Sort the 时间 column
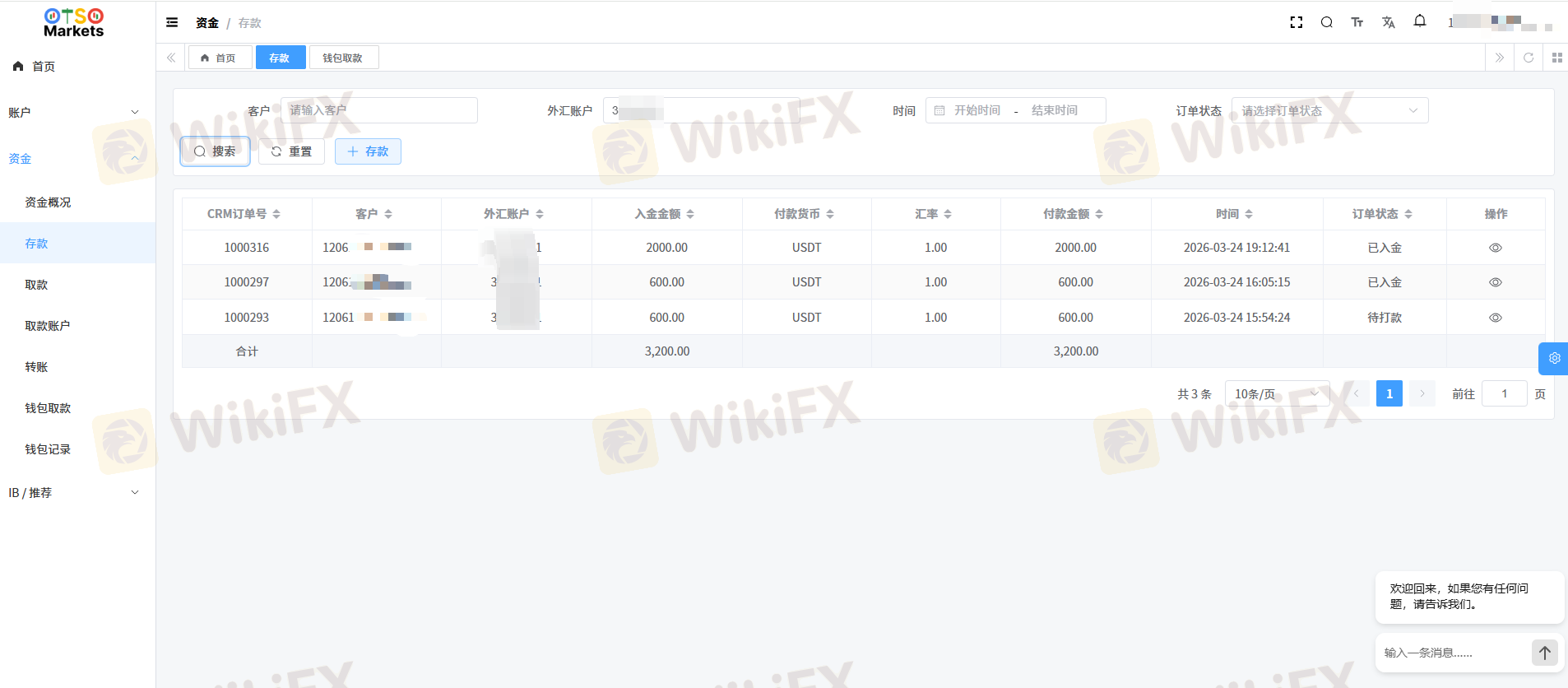 tap(1249, 214)
